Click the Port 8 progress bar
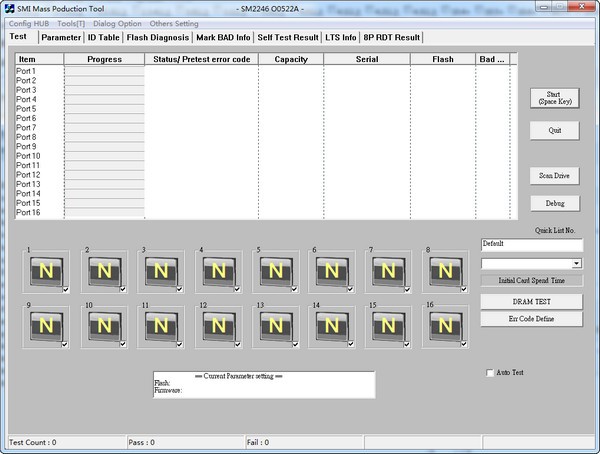Image resolution: width=600 pixels, height=454 pixels. pyautogui.click(x=104, y=137)
